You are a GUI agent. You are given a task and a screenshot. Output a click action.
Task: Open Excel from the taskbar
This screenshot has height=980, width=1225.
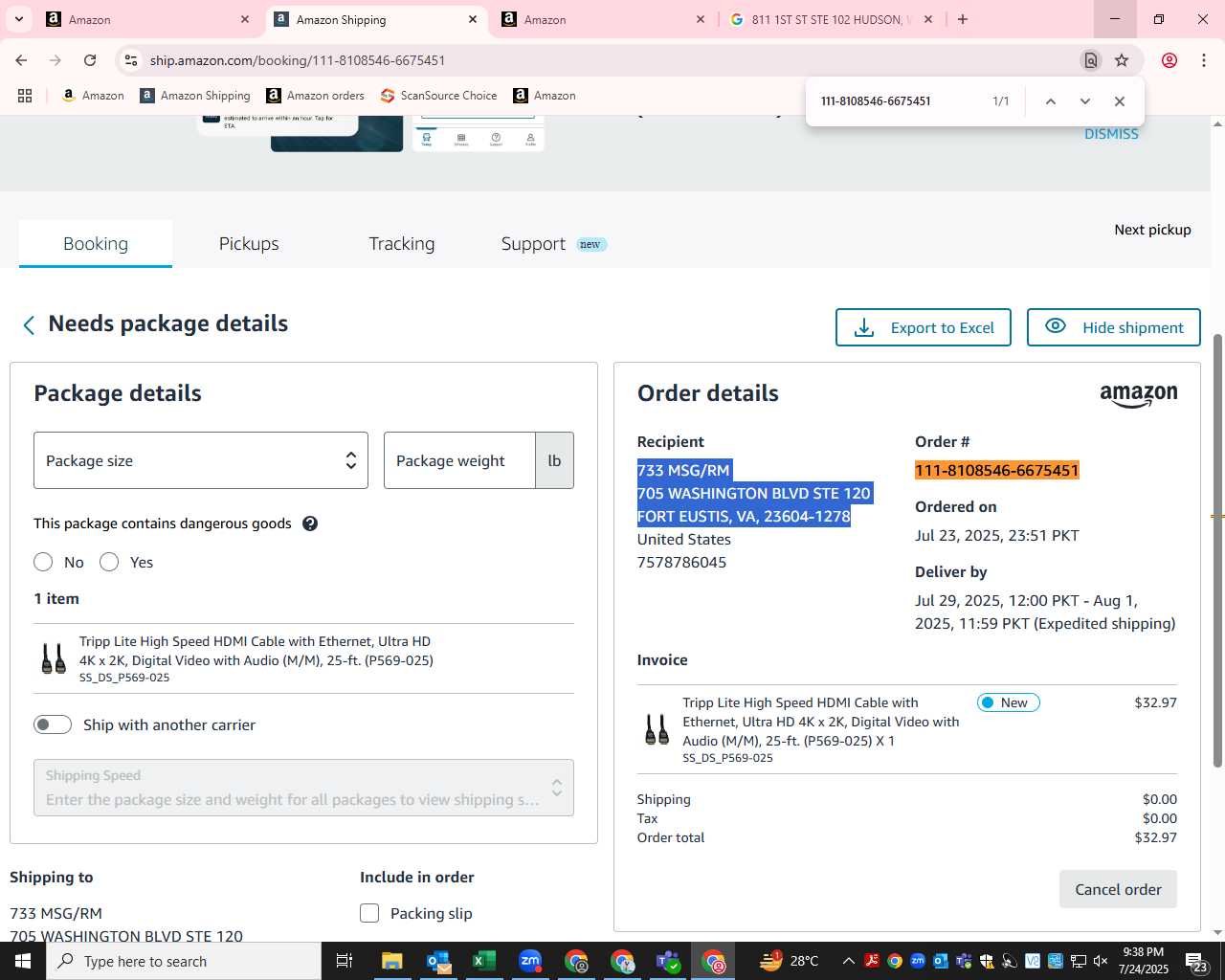(x=484, y=961)
